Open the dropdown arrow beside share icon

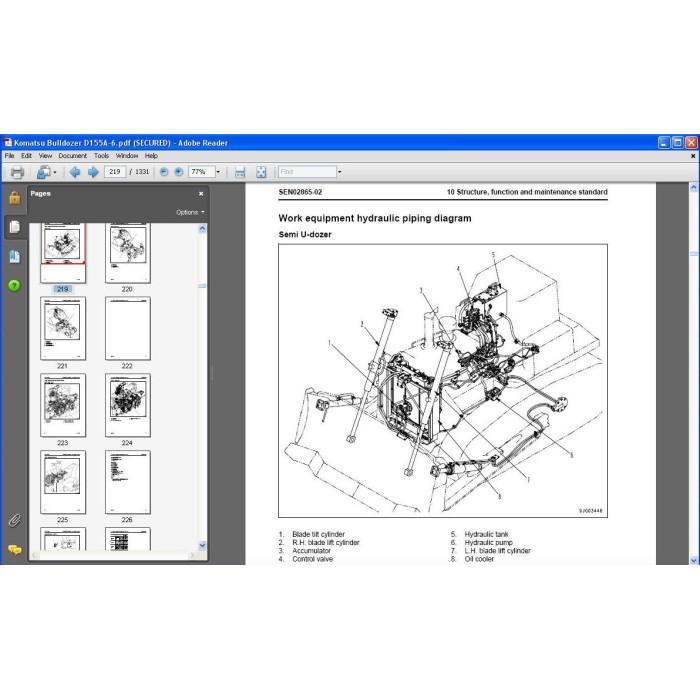[x=55, y=172]
